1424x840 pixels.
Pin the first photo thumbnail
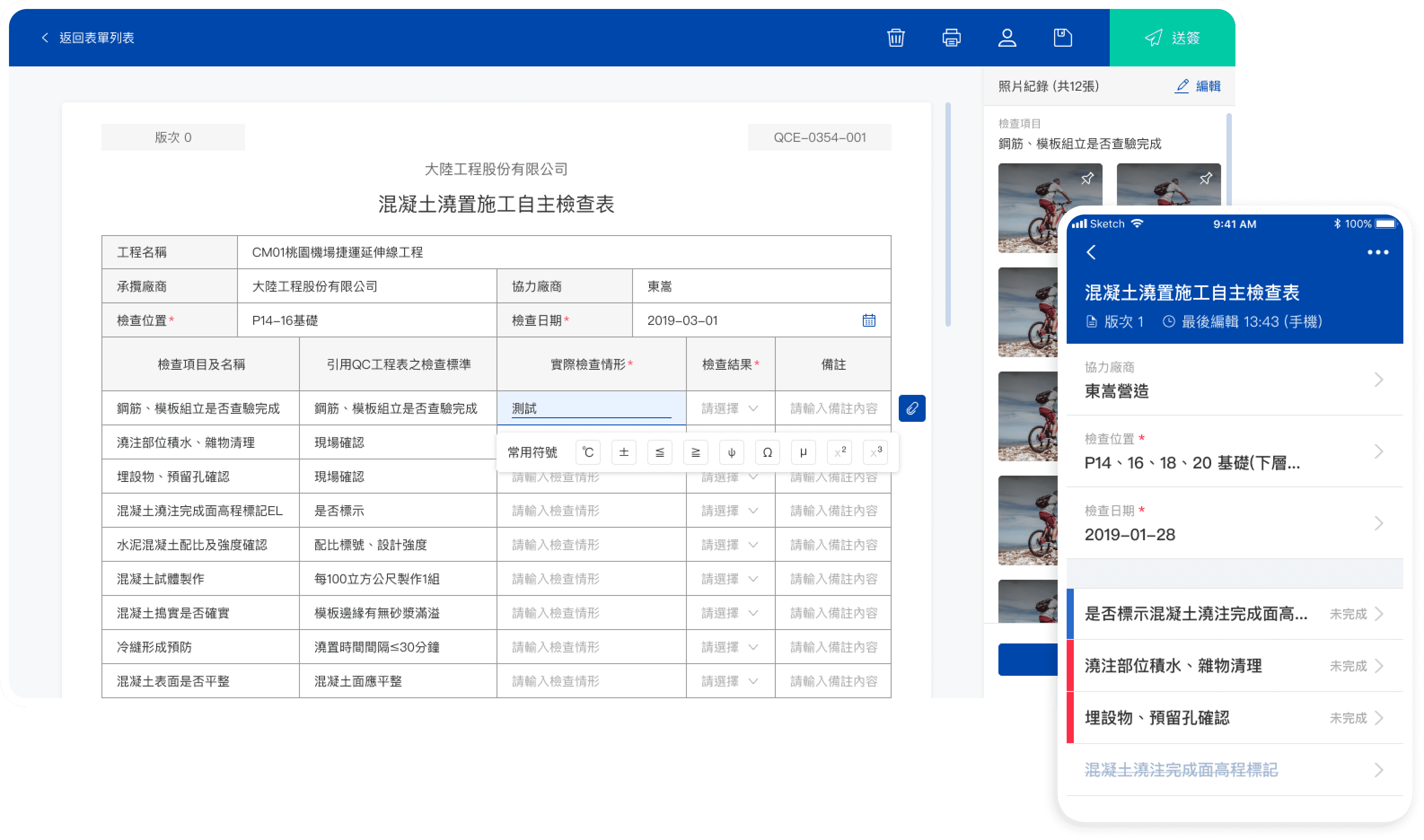point(1087,179)
